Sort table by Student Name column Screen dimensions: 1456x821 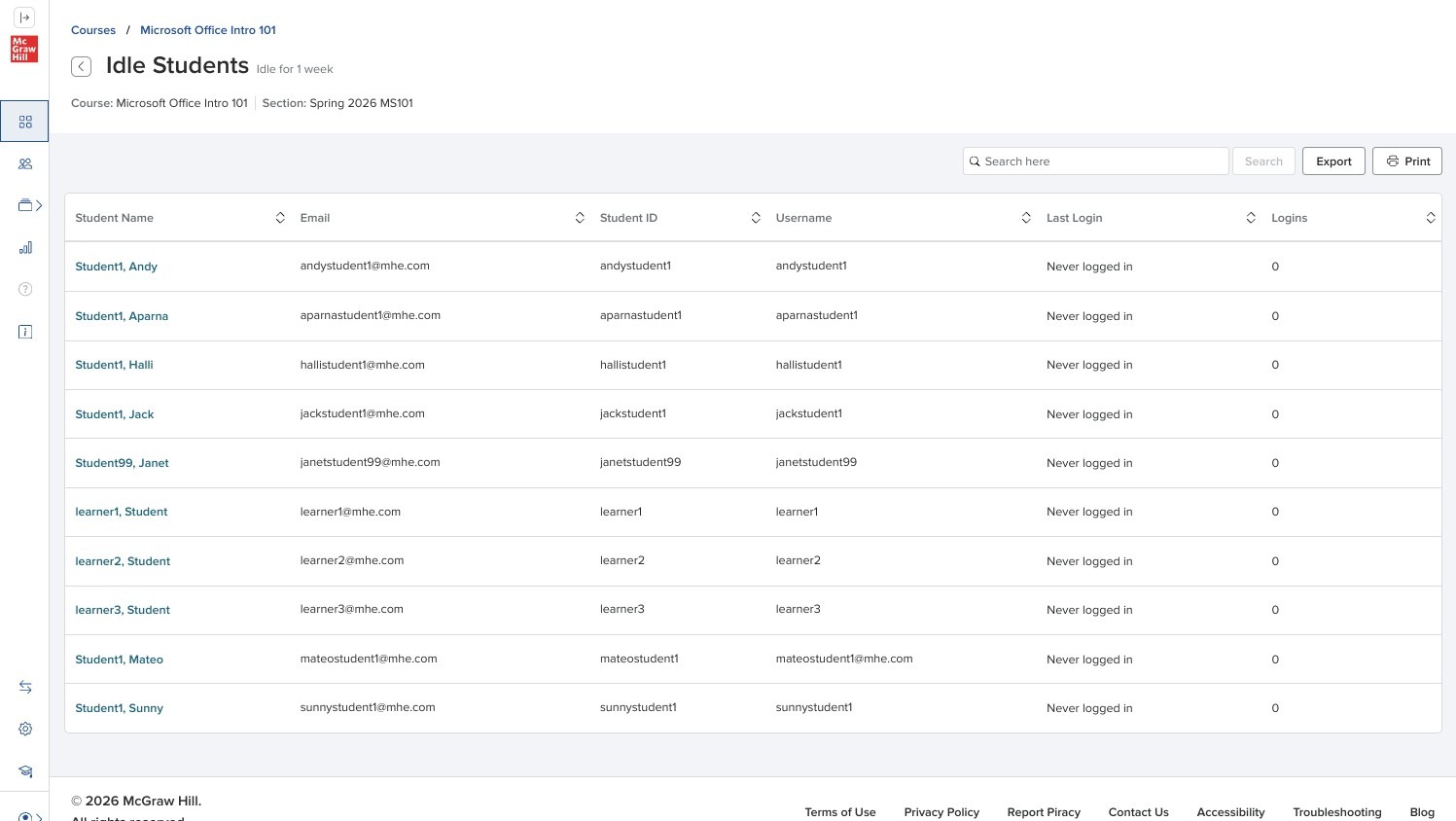tap(280, 218)
